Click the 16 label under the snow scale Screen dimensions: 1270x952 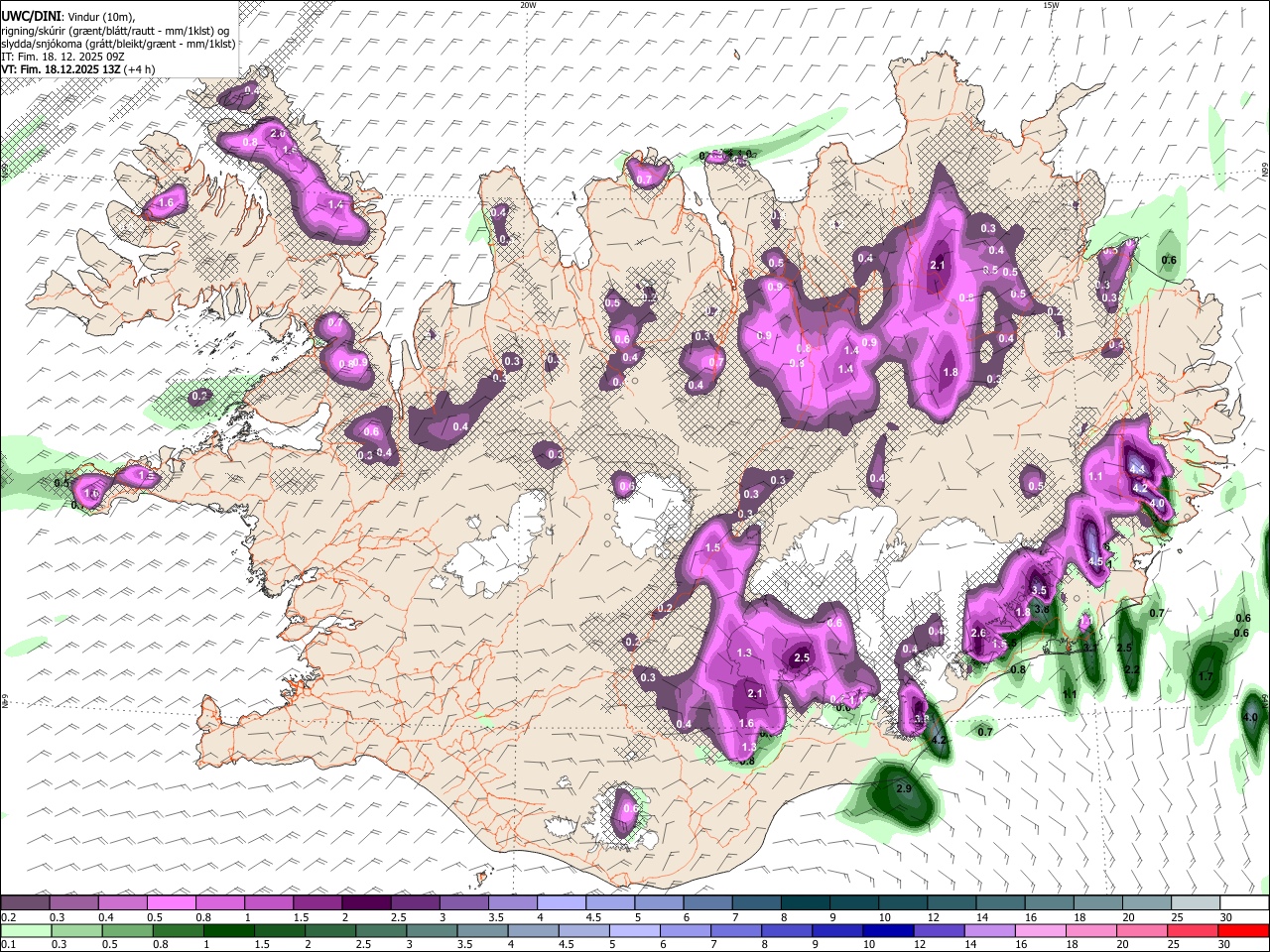tap(1031, 917)
